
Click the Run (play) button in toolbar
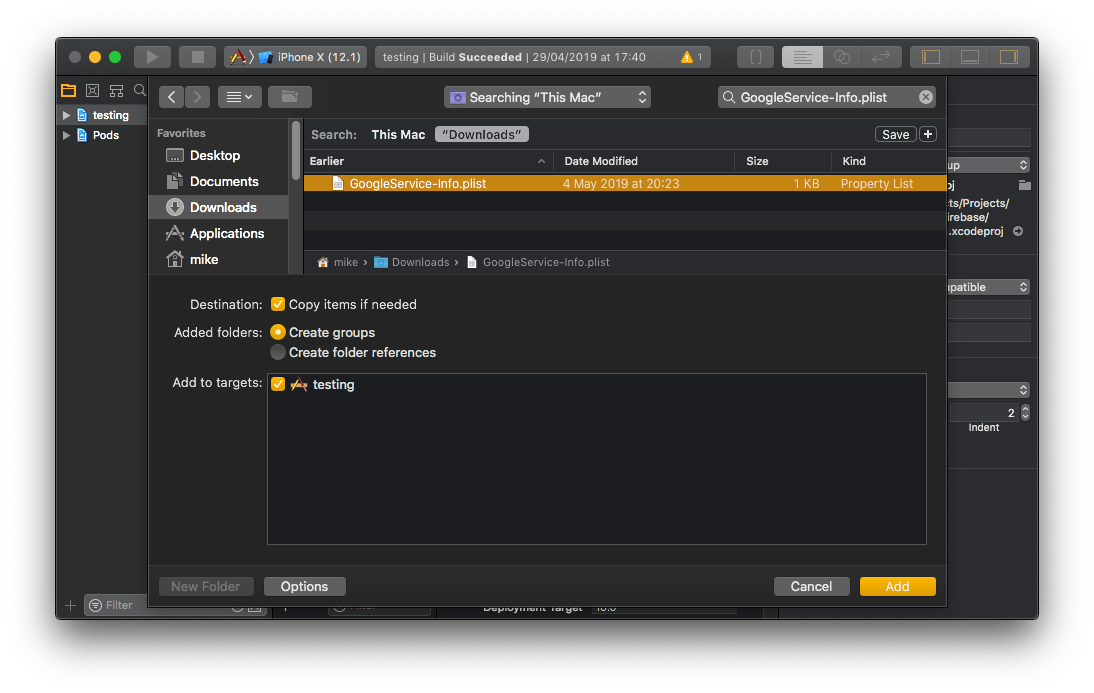tap(152, 57)
